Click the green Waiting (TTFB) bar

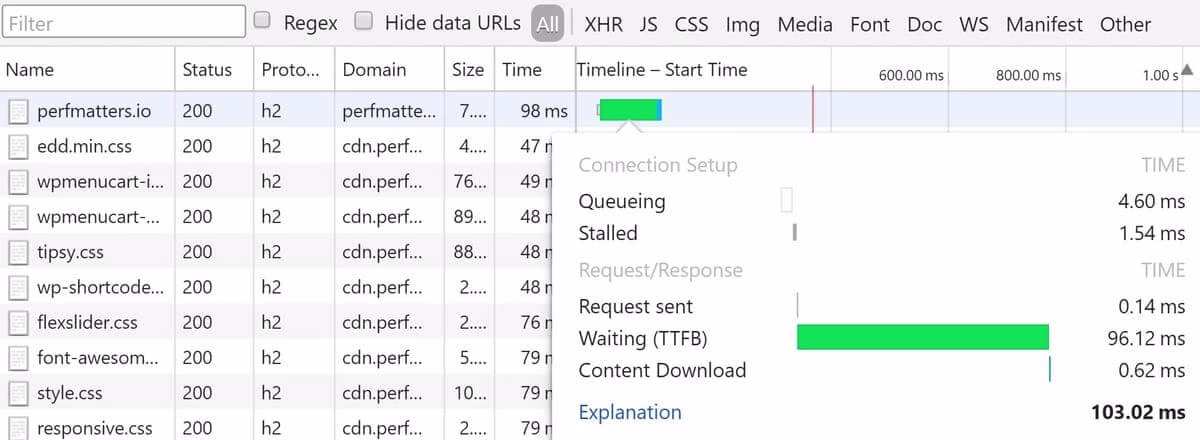point(922,337)
